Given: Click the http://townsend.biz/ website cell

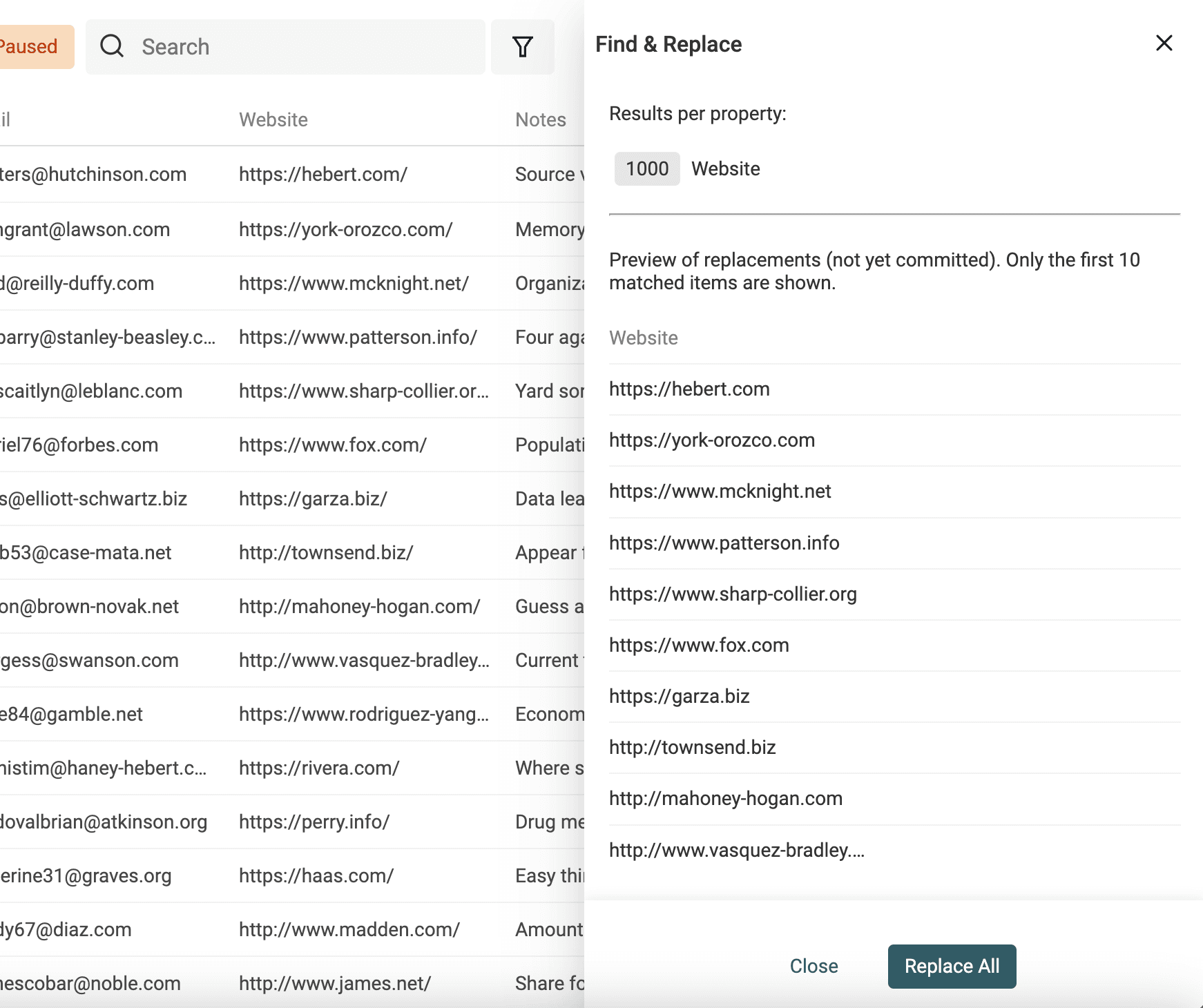Looking at the screenshot, I should point(326,552).
